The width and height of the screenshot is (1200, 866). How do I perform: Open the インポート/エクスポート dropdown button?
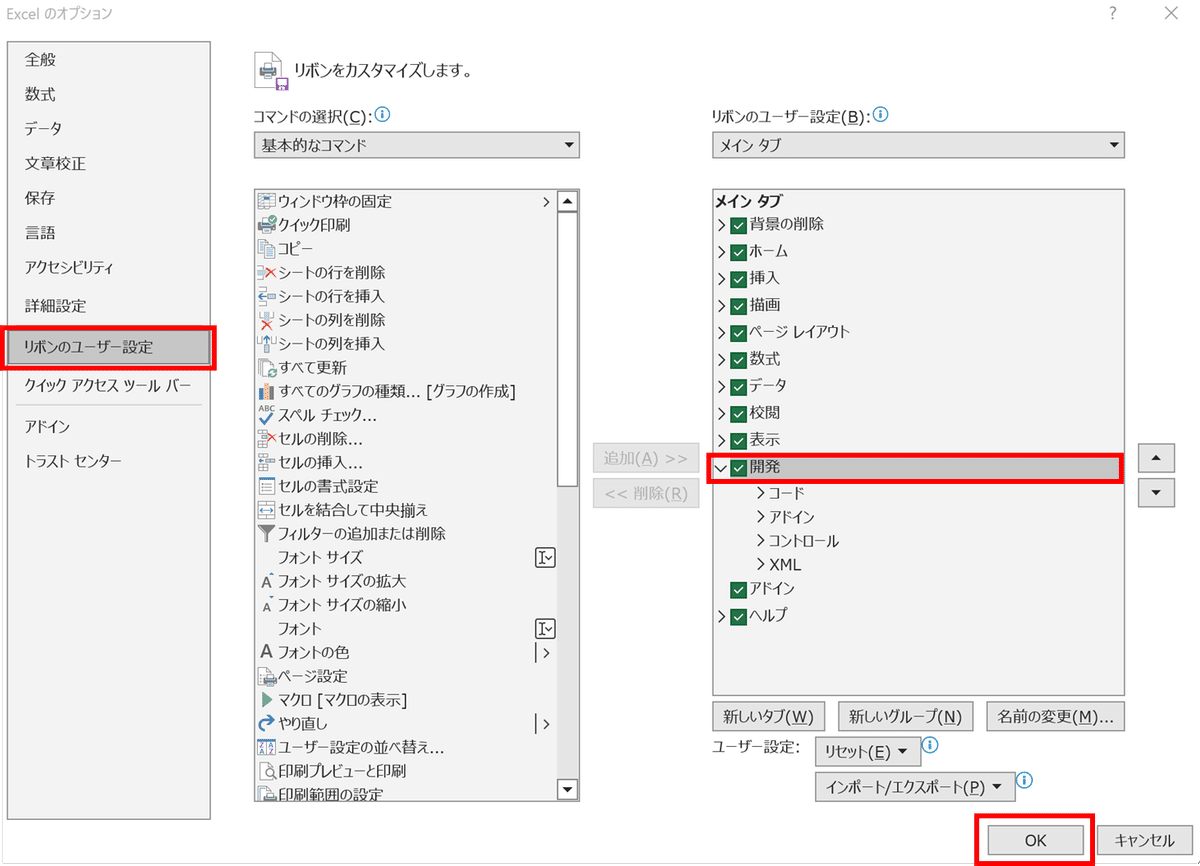[915, 787]
